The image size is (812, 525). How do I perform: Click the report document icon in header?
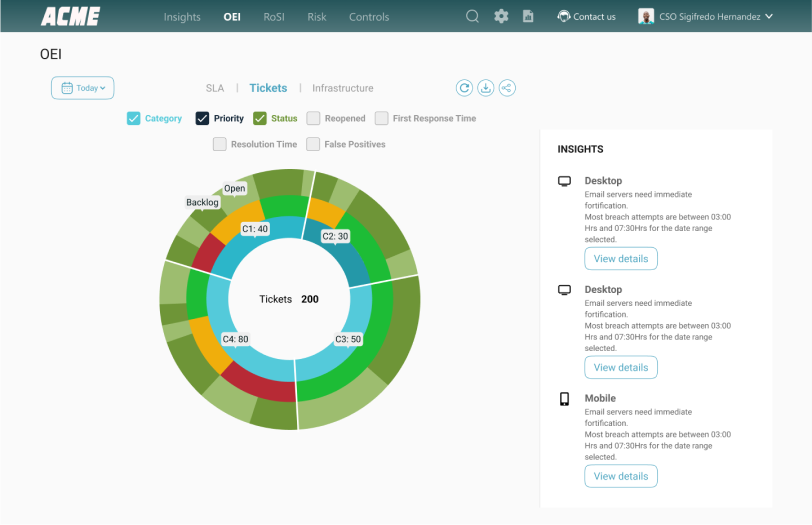(528, 16)
